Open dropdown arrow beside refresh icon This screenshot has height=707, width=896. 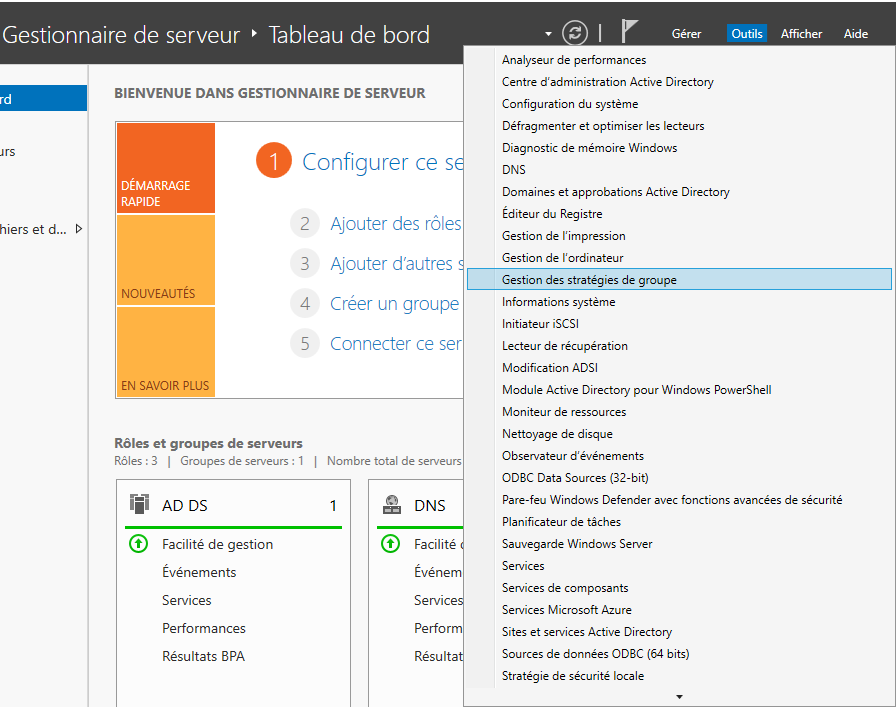click(x=549, y=34)
